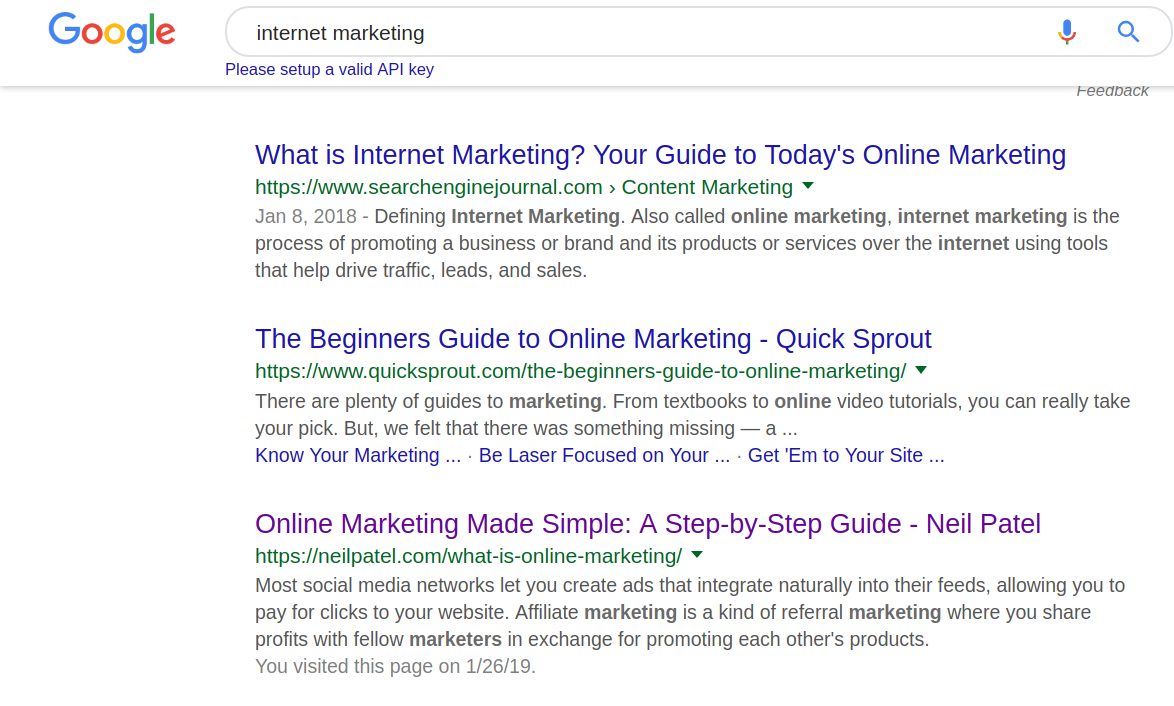Click the magnifying glass search icon
Image resolution: width=1174 pixels, height=706 pixels.
point(1128,32)
